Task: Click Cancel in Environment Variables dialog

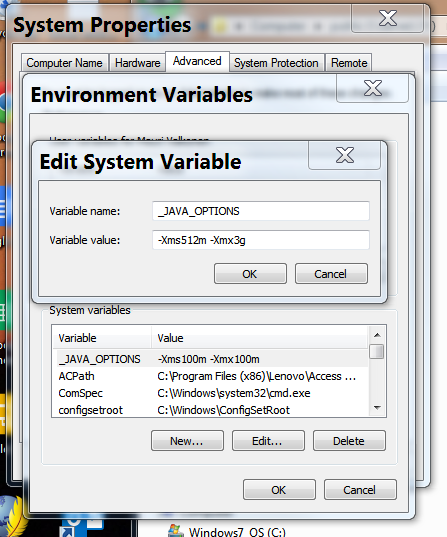Action: tap(360, 490)
